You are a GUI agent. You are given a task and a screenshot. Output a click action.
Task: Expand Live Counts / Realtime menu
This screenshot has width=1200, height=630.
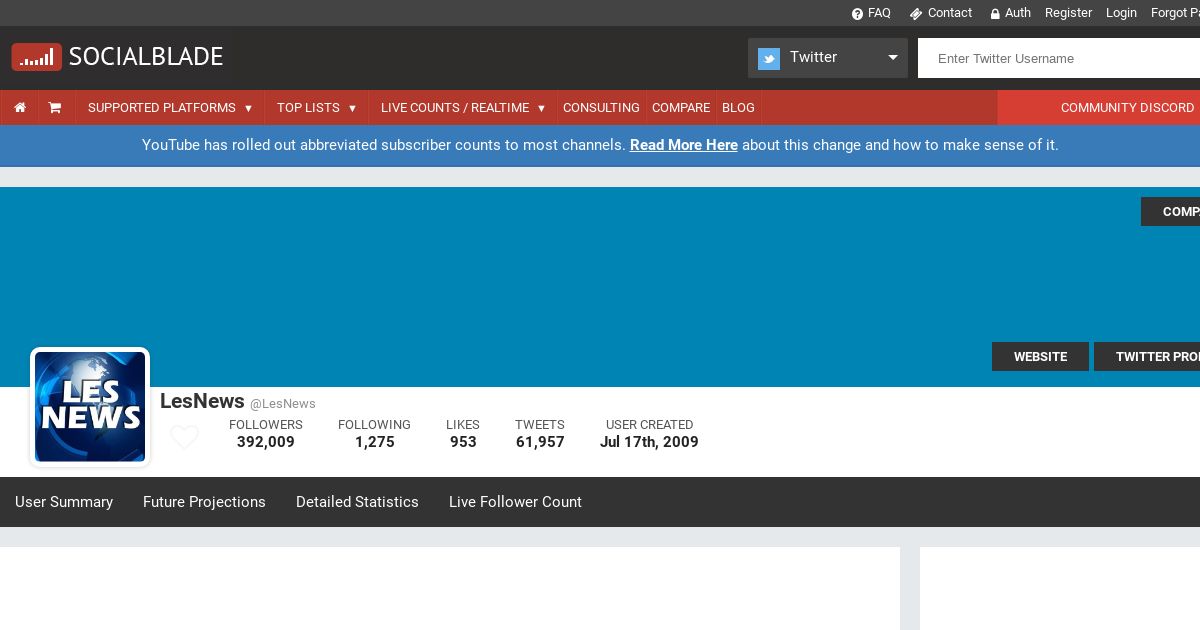pyautogui.click(x=463, y=108)
